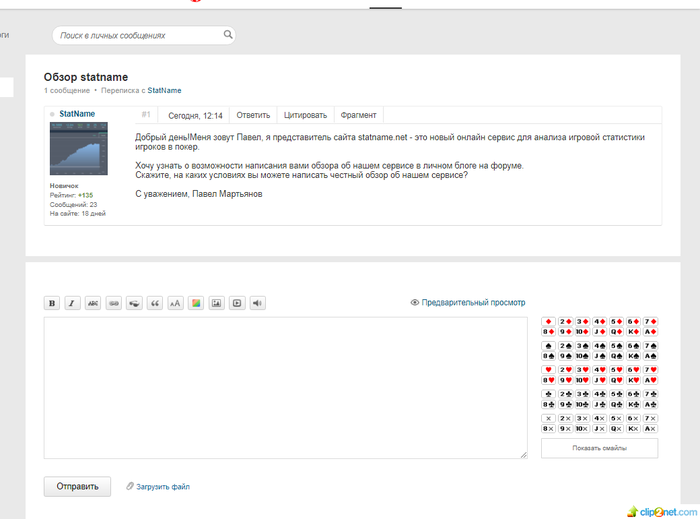Insert the Ax unknown-suit card
The height and width of the screenshot is (519, 700).
tap(650, 429)
